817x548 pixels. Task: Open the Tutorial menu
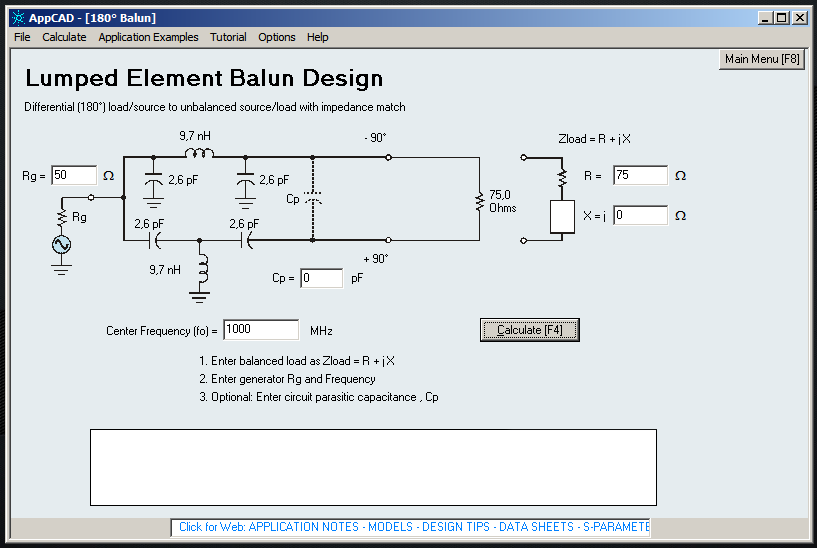point(228,37)
